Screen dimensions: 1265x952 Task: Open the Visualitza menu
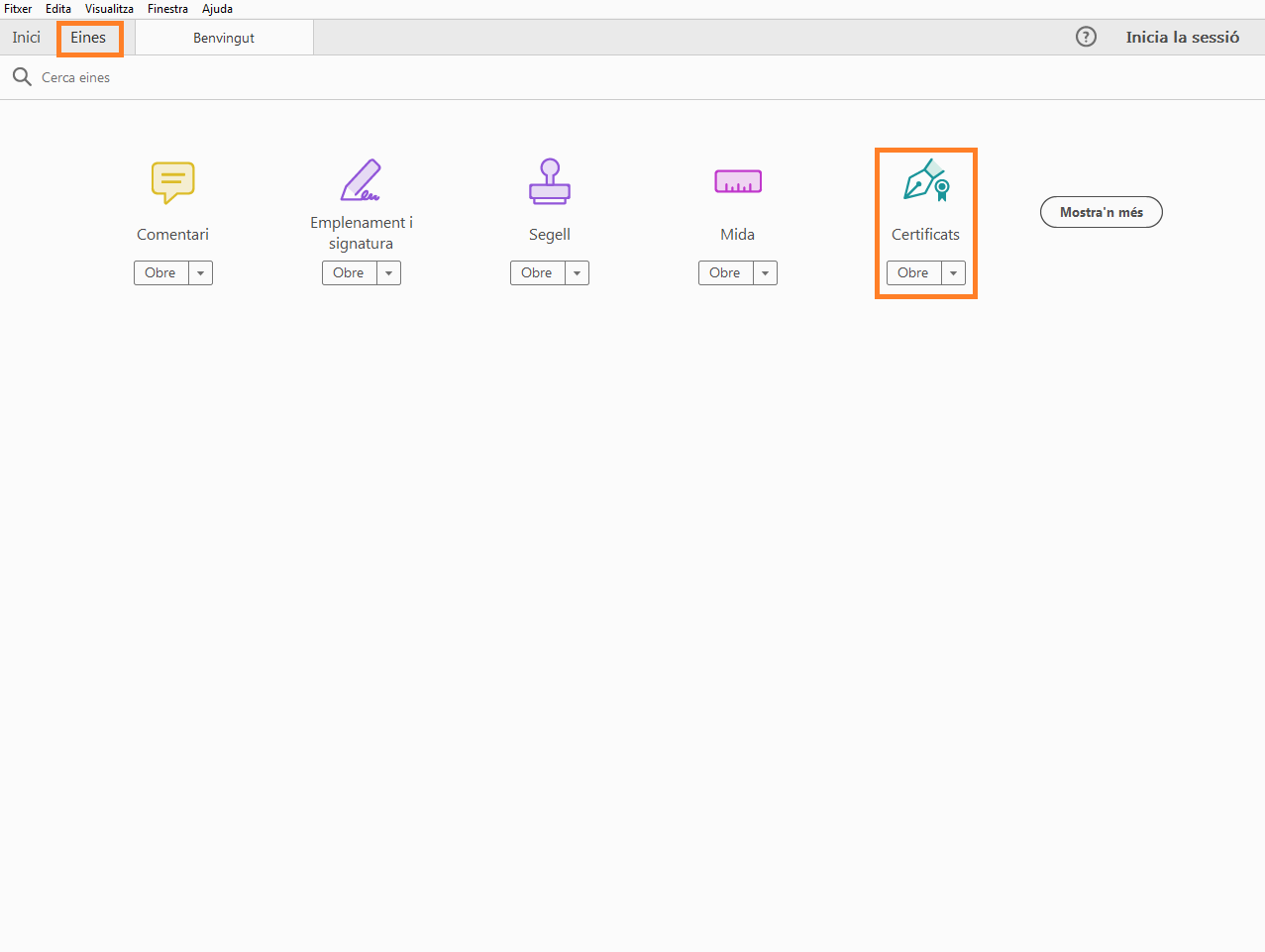tap(109, 9)
